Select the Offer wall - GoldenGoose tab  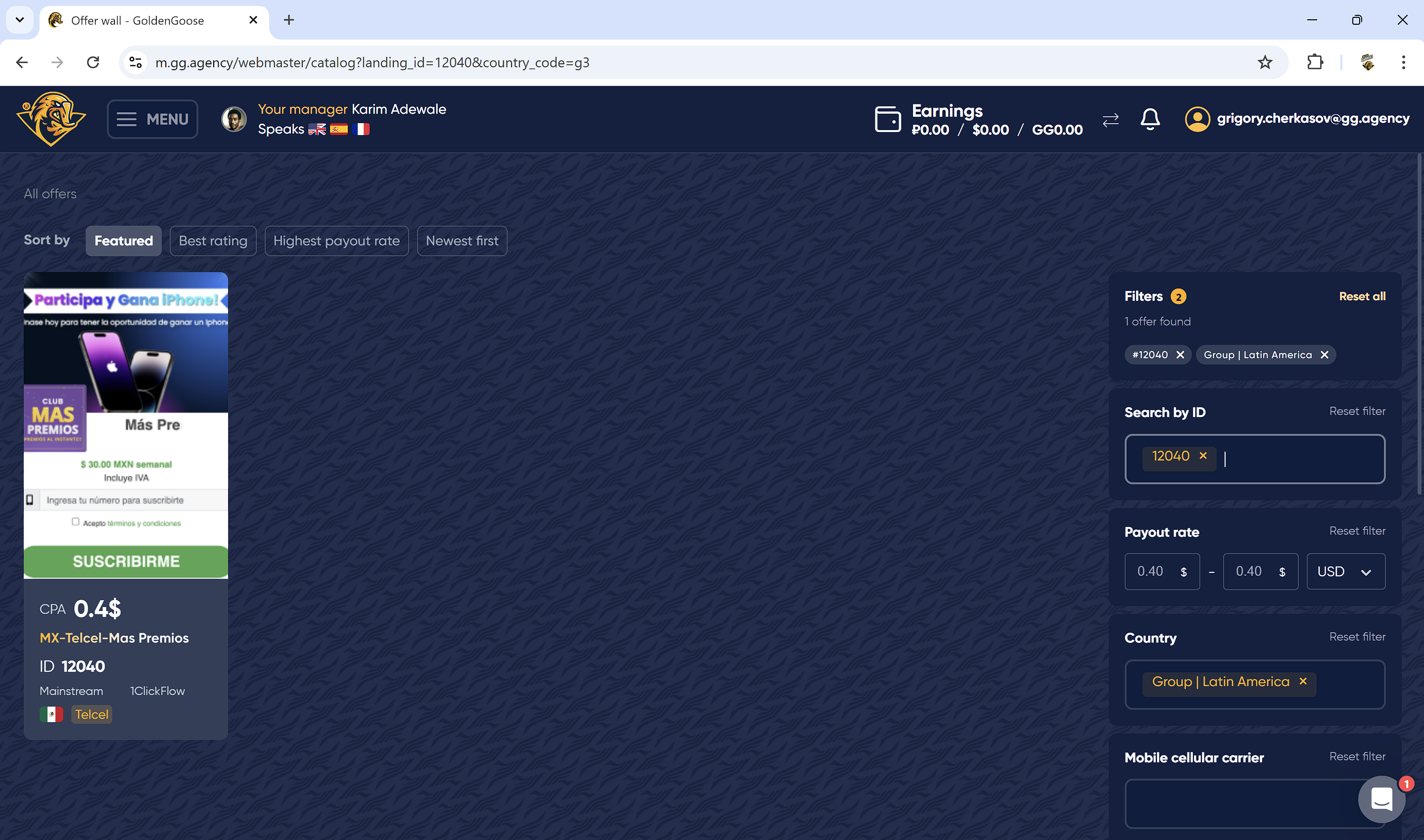[154, 20]
